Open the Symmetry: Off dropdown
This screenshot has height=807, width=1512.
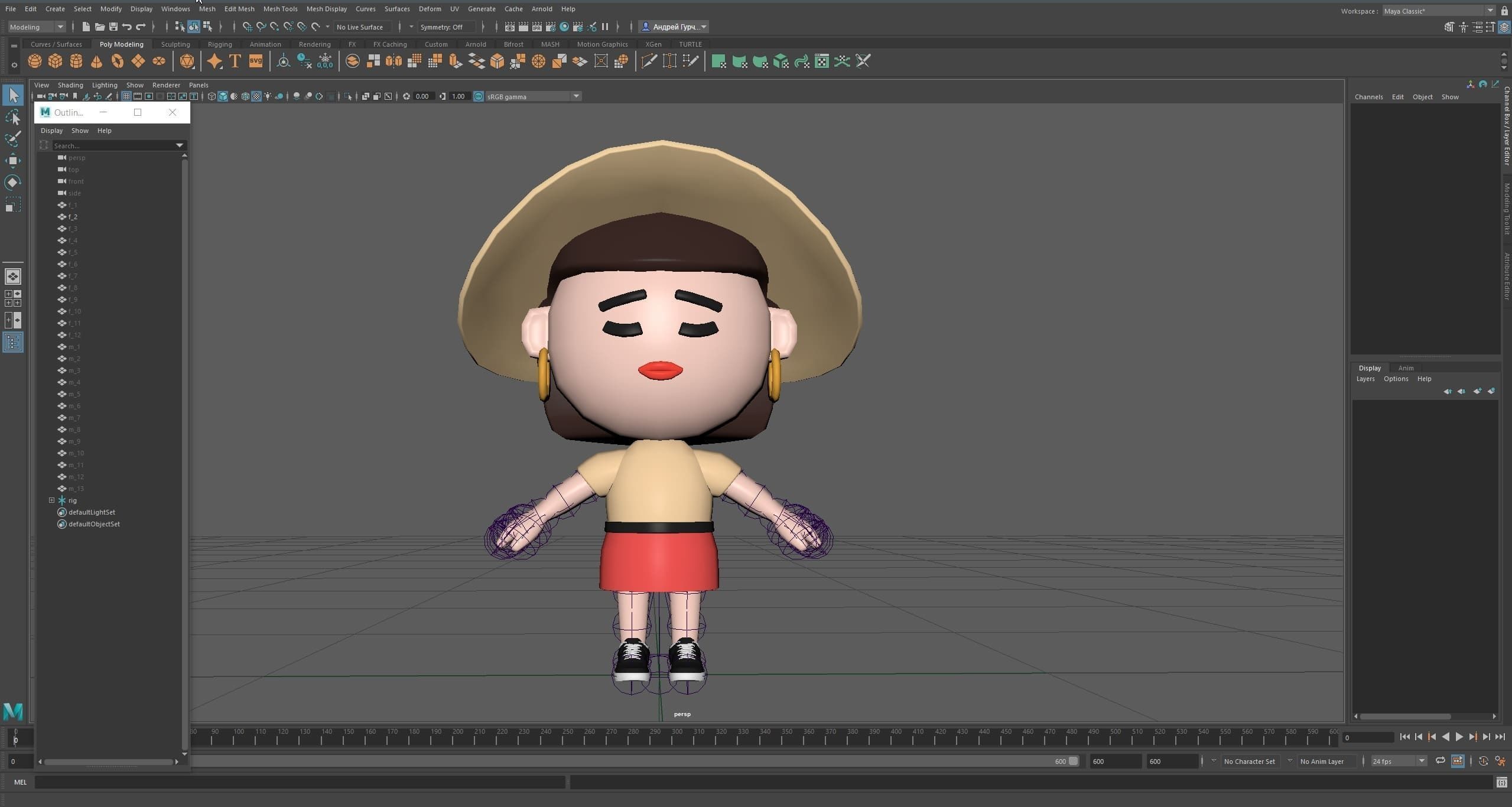[446, 27]
